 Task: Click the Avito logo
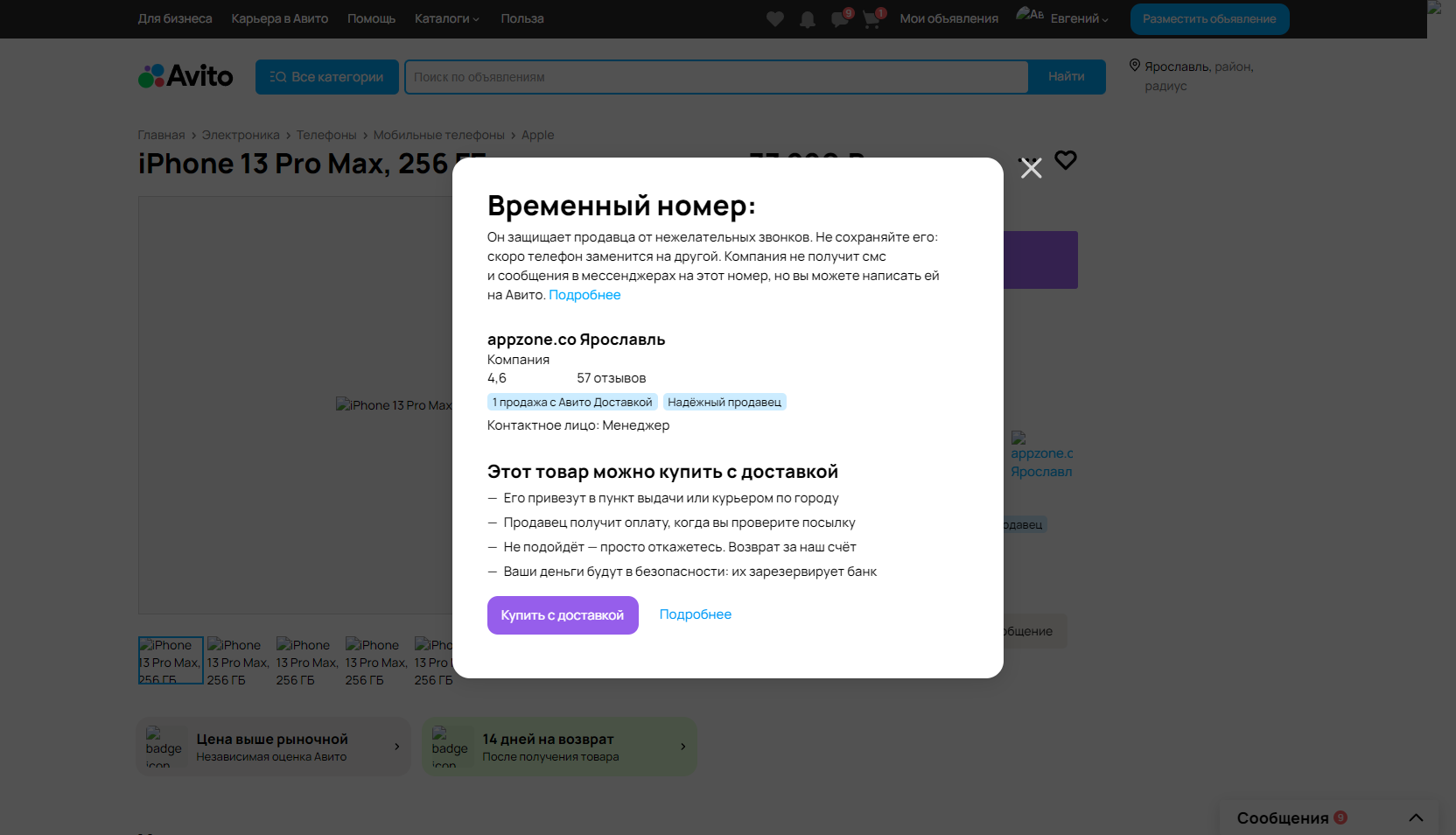[x=185, y=76]
